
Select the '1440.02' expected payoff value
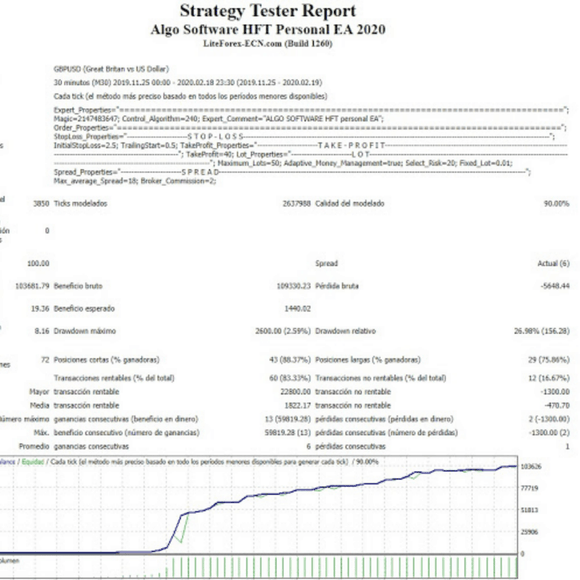297,308
